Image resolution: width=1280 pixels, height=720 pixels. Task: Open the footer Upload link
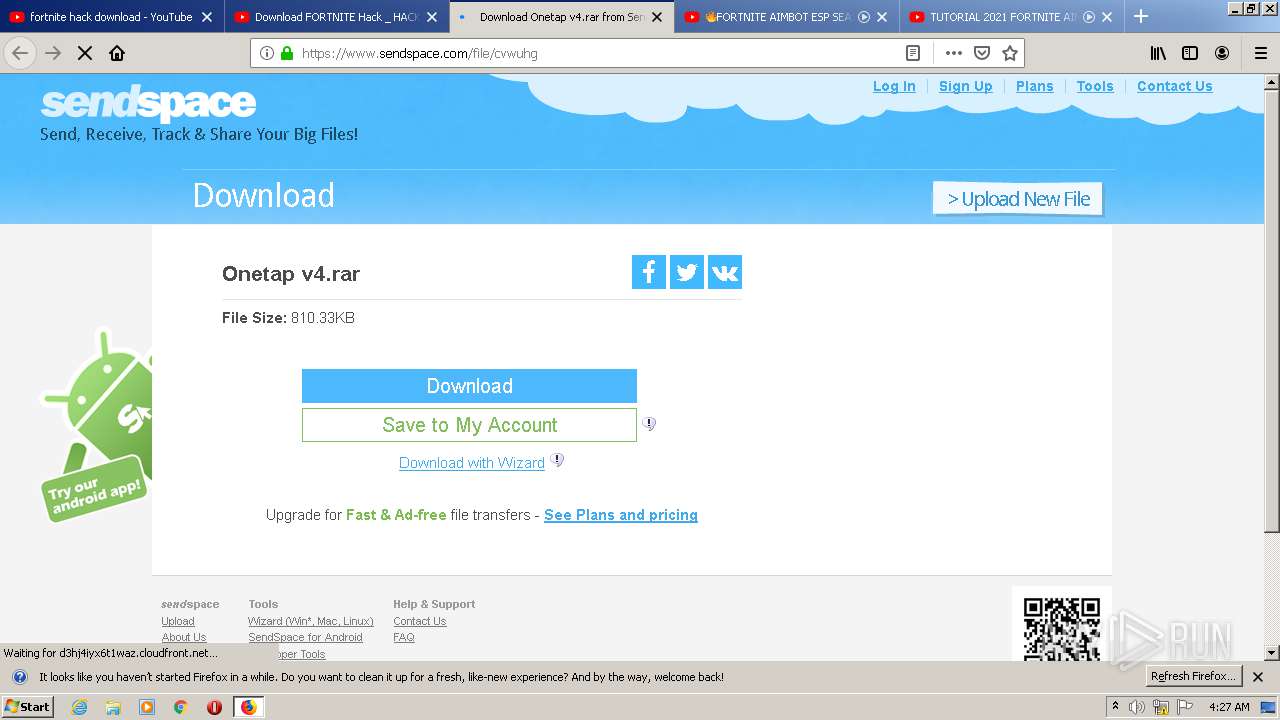click(178, 621)
